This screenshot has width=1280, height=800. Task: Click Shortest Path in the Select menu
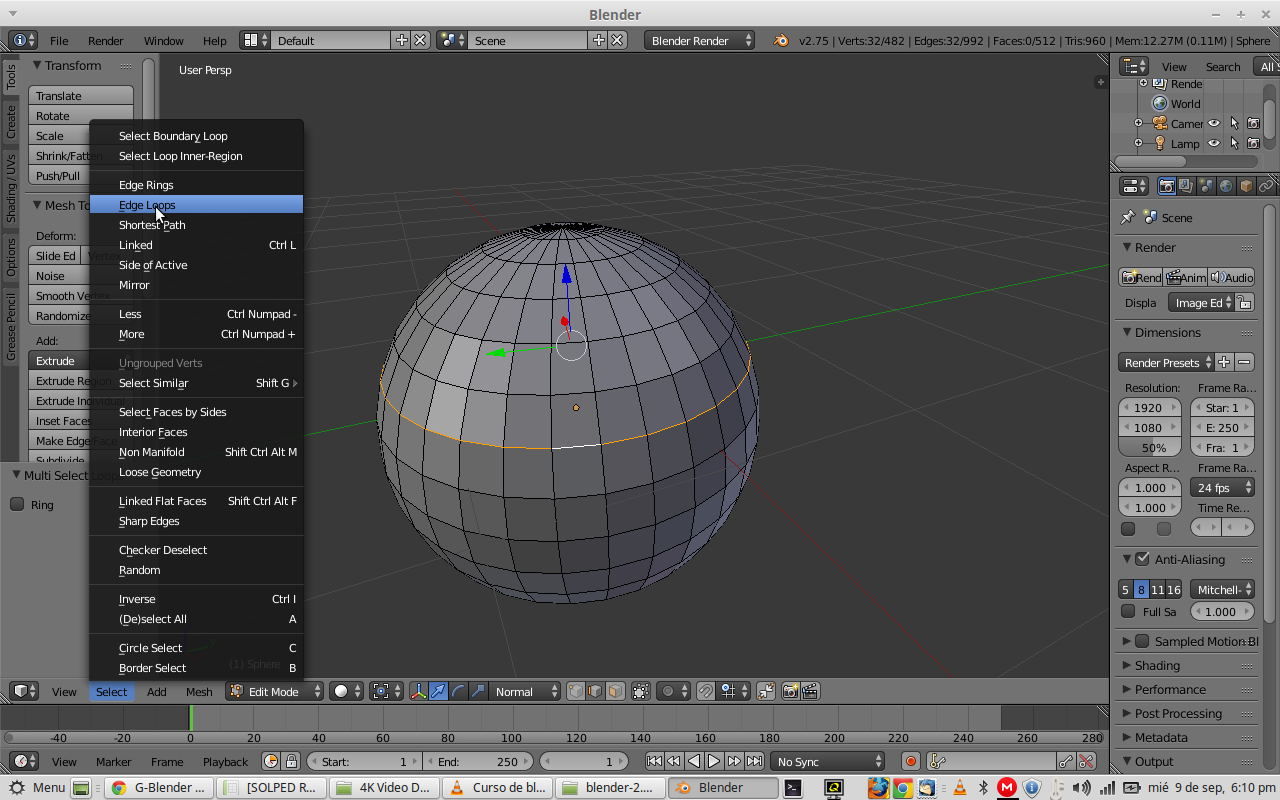click(x=152, y=225)
